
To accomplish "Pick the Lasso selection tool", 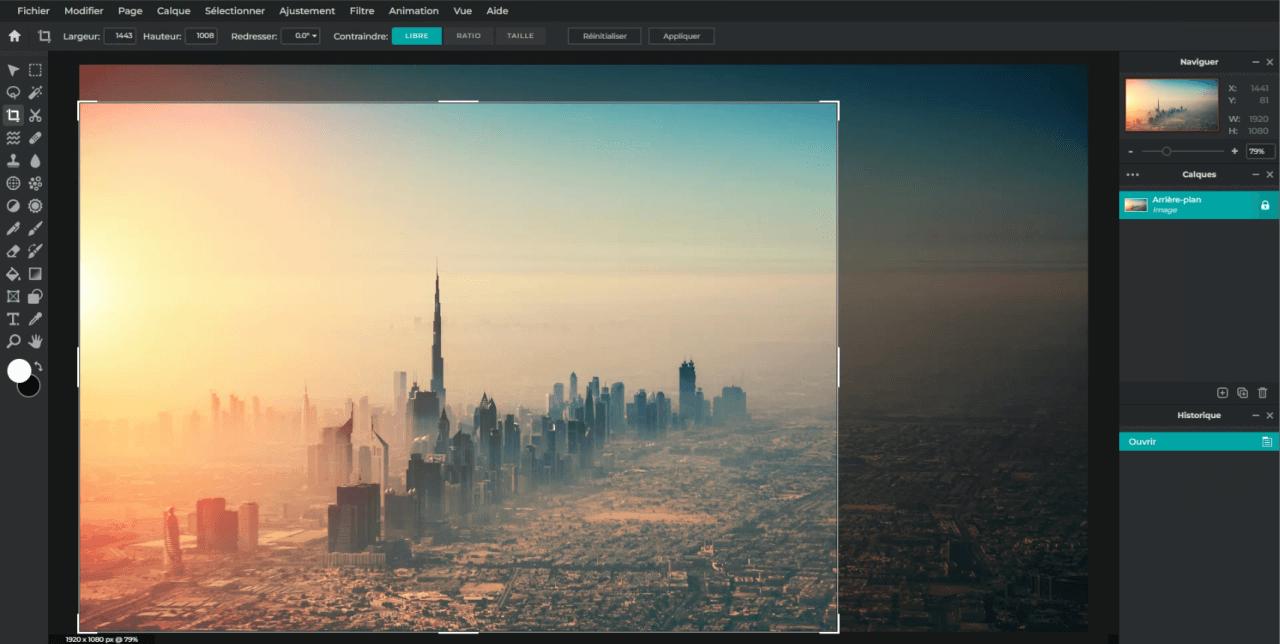I will 13,92.
